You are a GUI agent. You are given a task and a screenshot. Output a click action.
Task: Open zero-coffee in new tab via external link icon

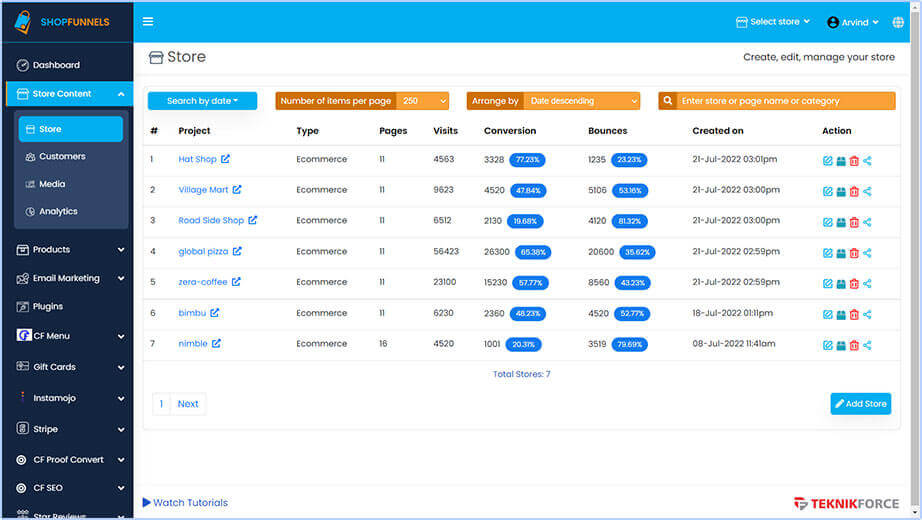pos(237,282)
